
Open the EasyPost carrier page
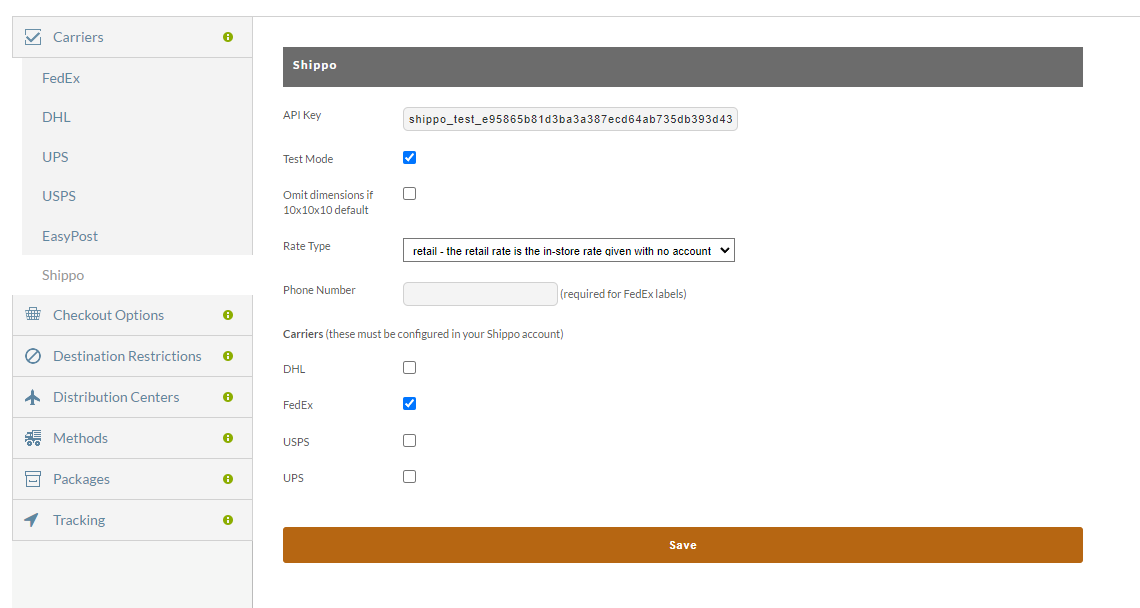coord(70,236)
